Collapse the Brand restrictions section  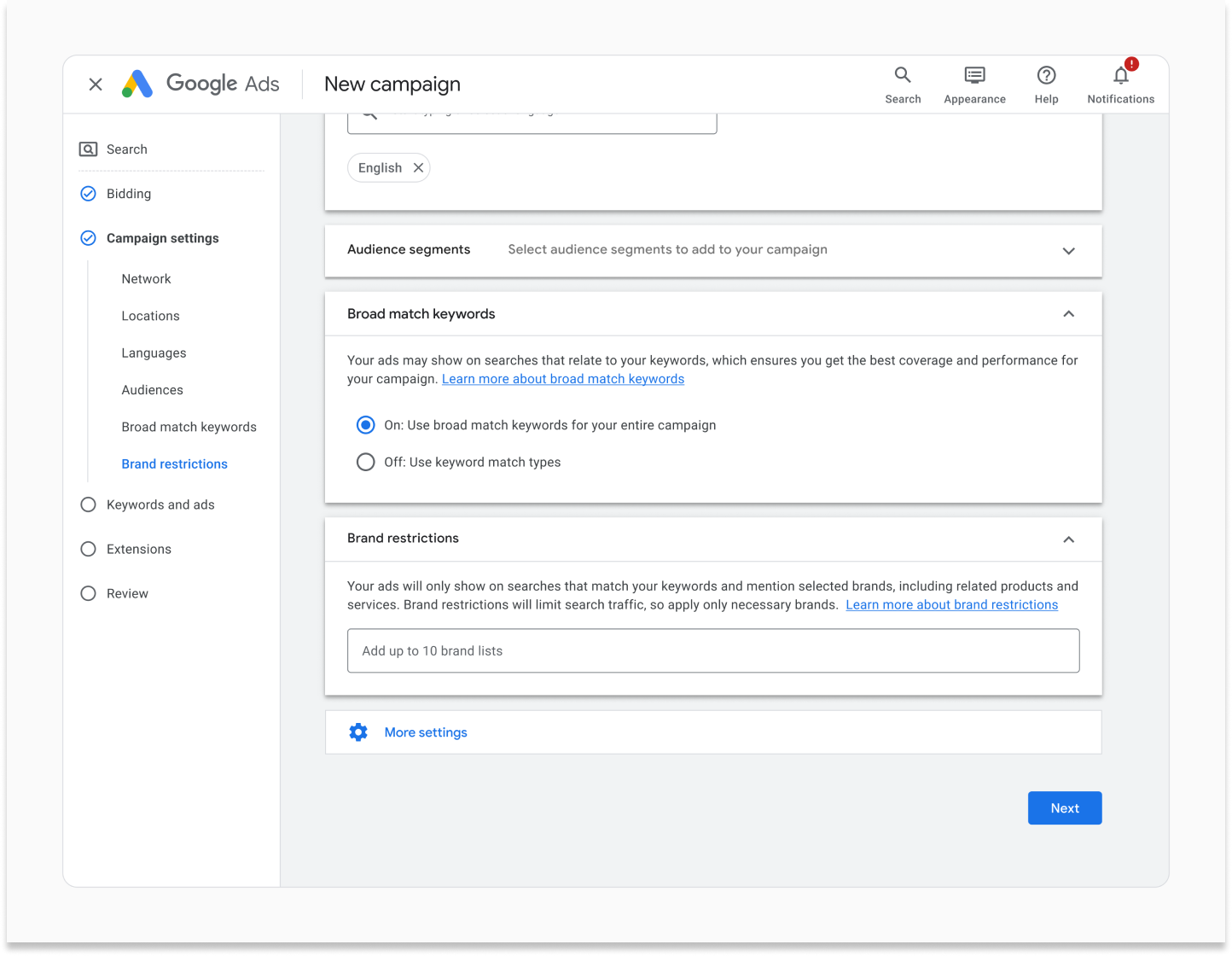pos(1068,539)
